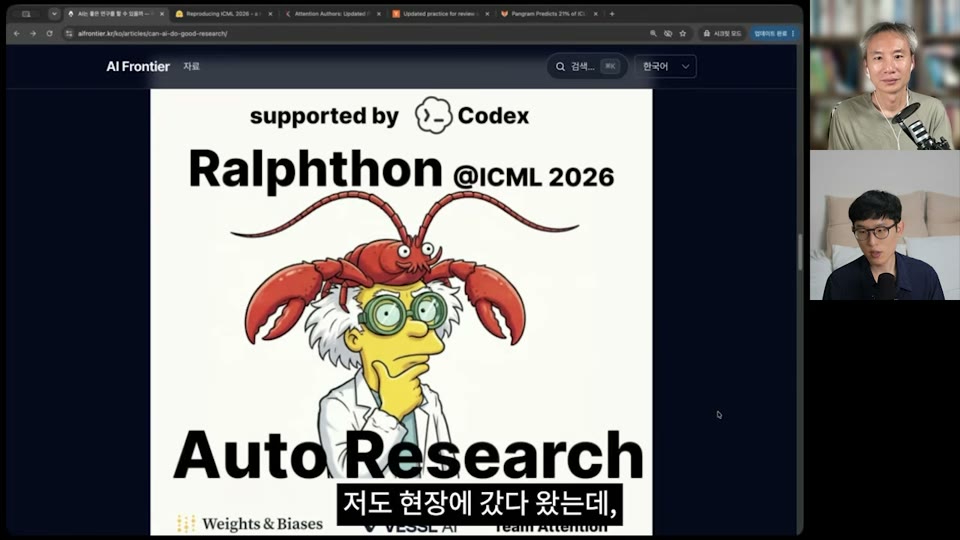Close the active AI Frontier article tab
Viewport: 960px width, 540px height.
point(162,13)
